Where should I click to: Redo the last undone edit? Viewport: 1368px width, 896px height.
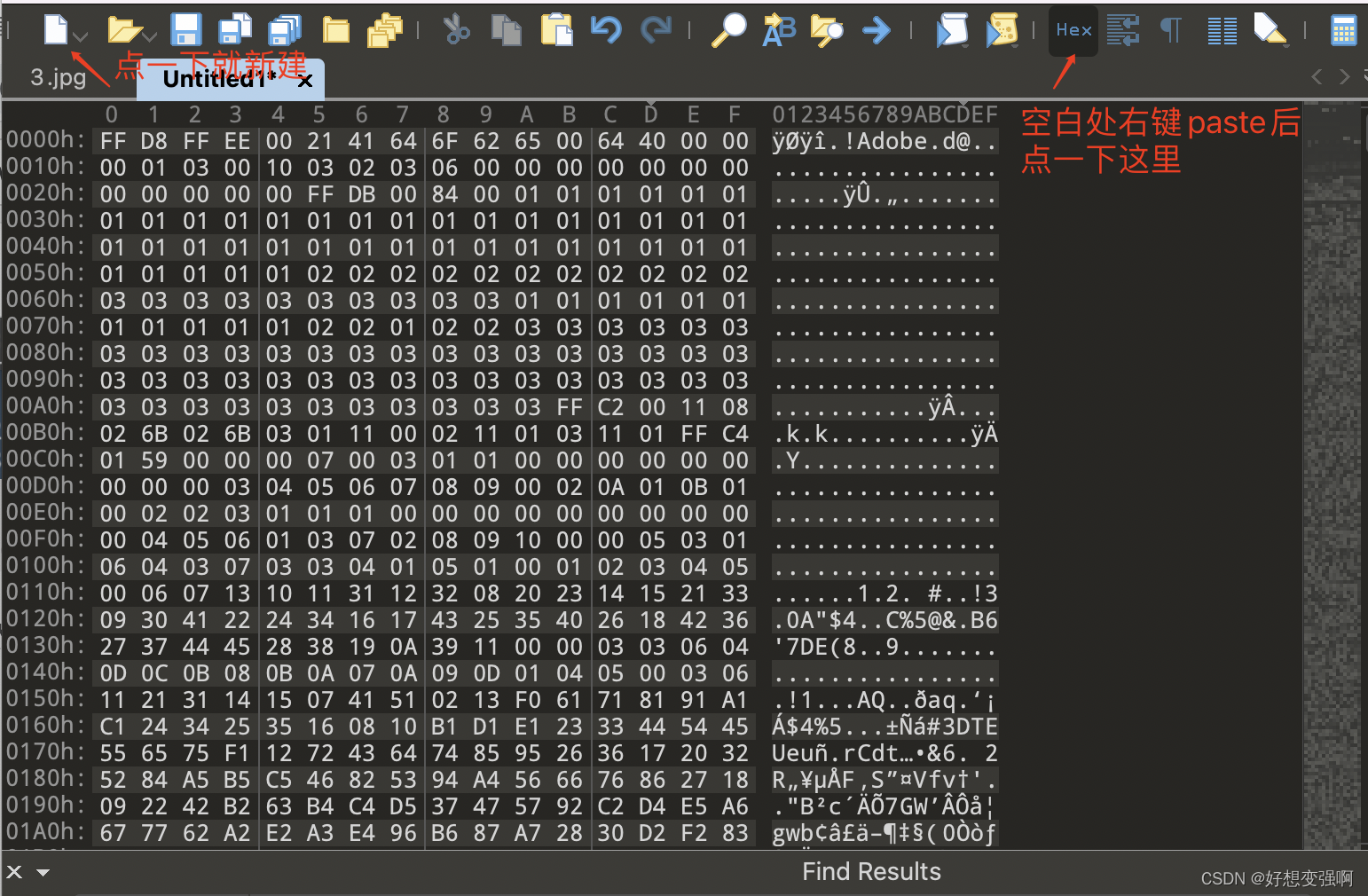coord(656,29)
